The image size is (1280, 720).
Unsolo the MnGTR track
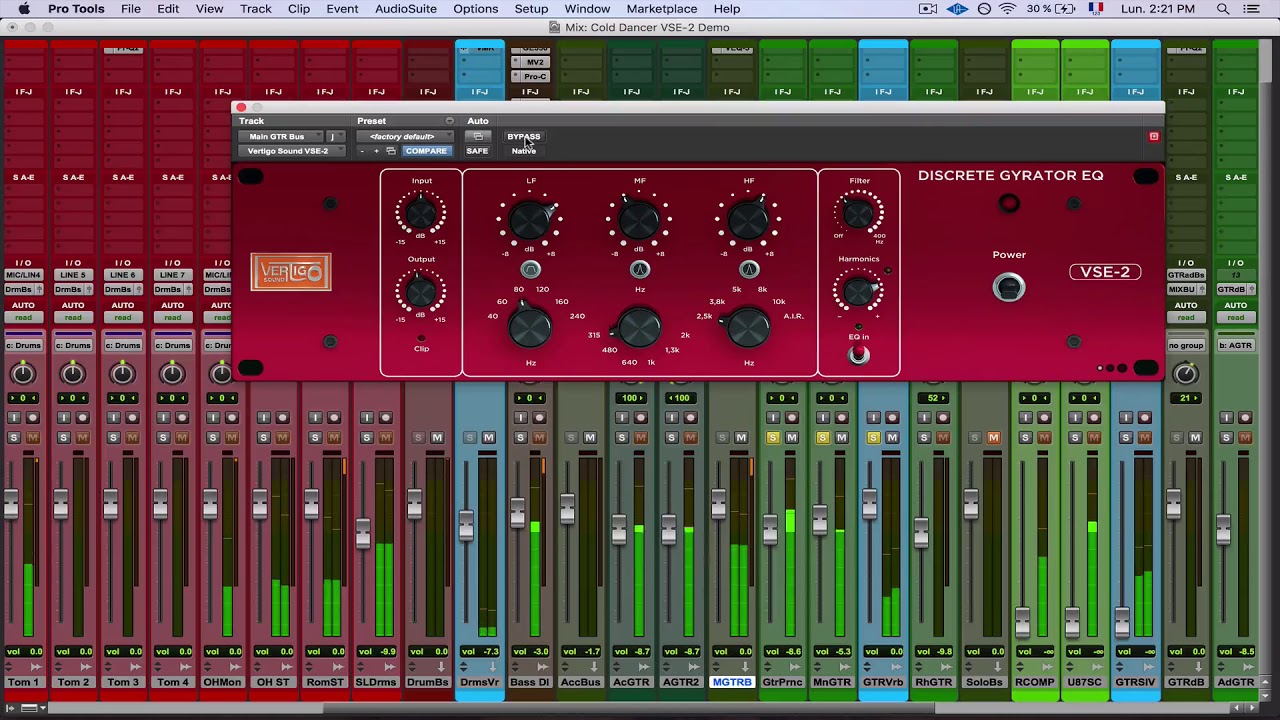pos(823,438)
